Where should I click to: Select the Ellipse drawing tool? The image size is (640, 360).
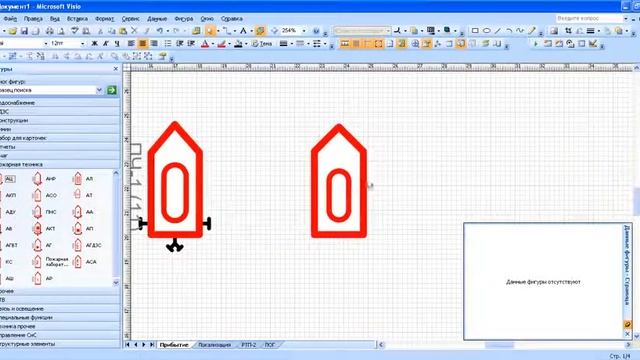click(487, 31)
